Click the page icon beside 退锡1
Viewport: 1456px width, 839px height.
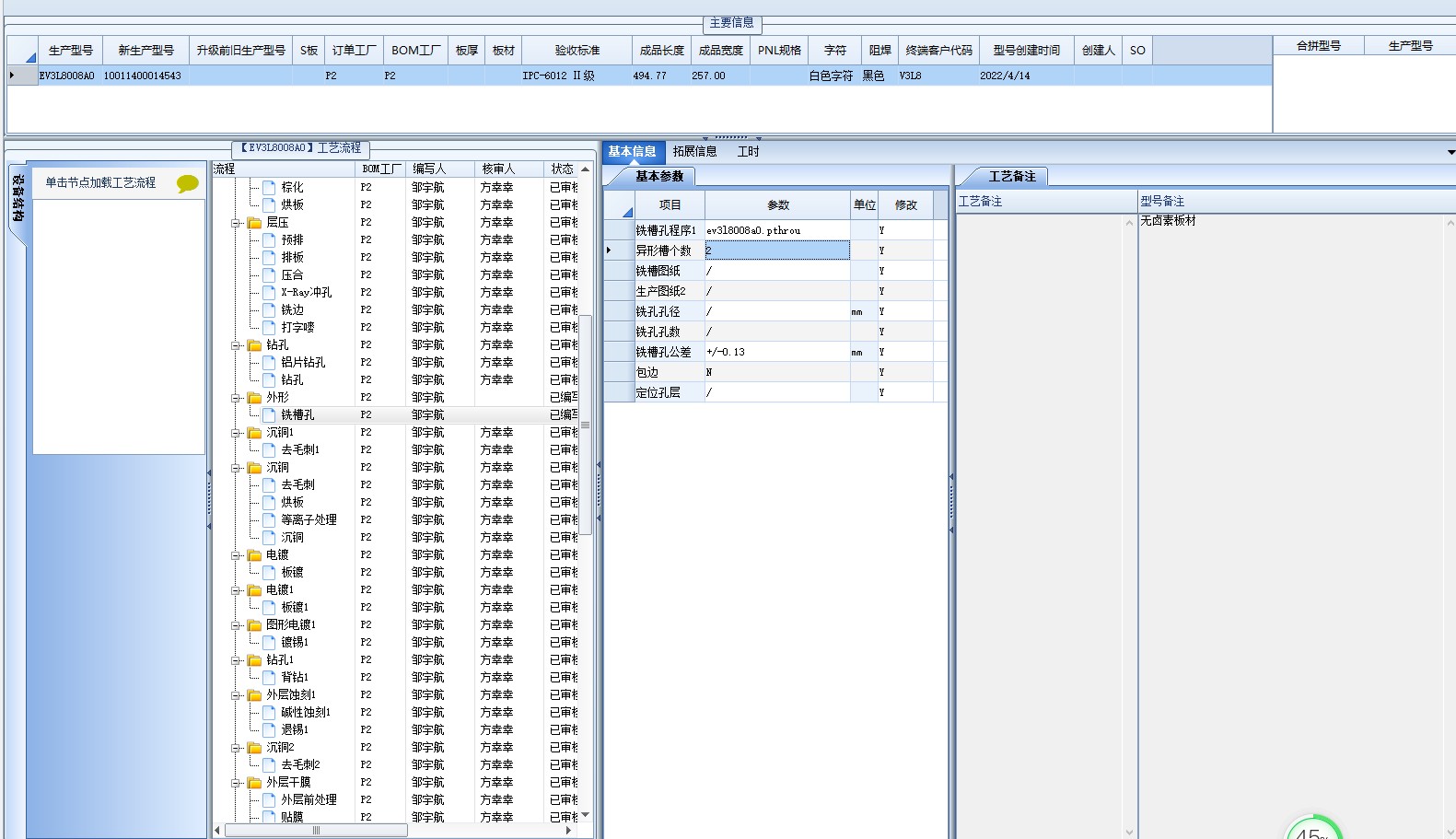[x=269, y=730]
